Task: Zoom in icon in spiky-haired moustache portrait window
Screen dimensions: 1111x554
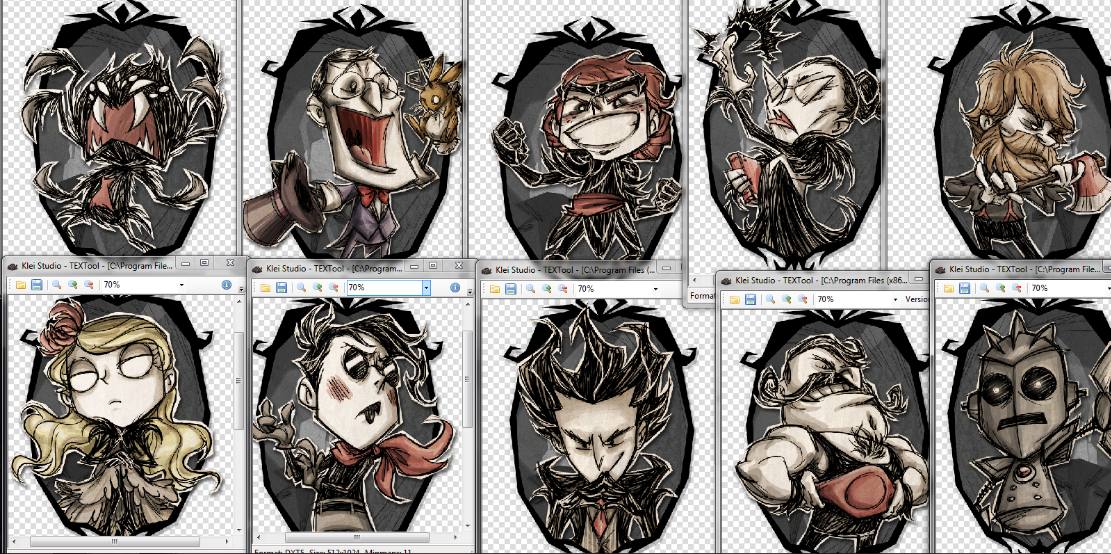Action: click(547, 289)
